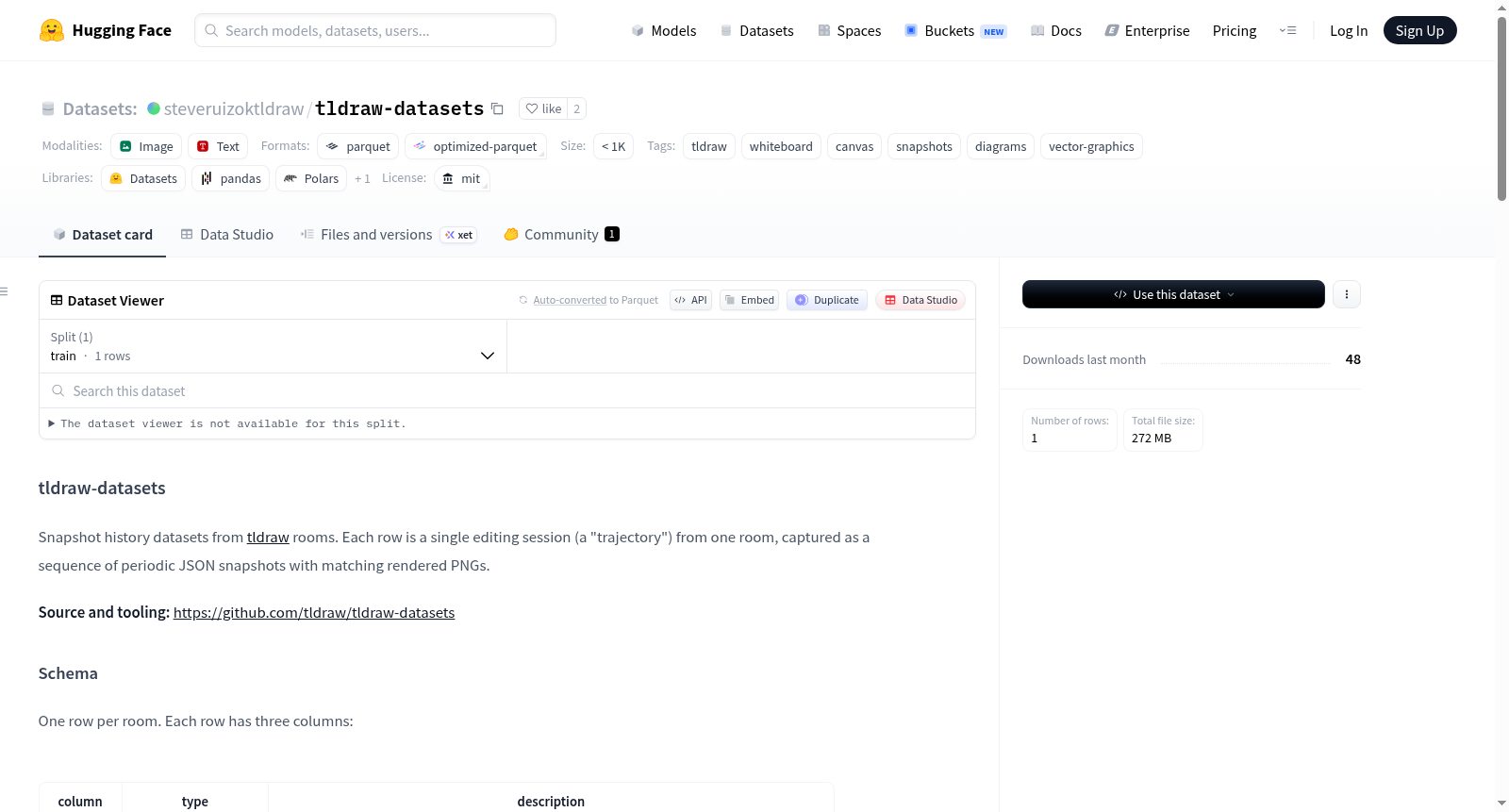Click the < 1K size tag
1509x812 pixels.
(x=613, y=146)
